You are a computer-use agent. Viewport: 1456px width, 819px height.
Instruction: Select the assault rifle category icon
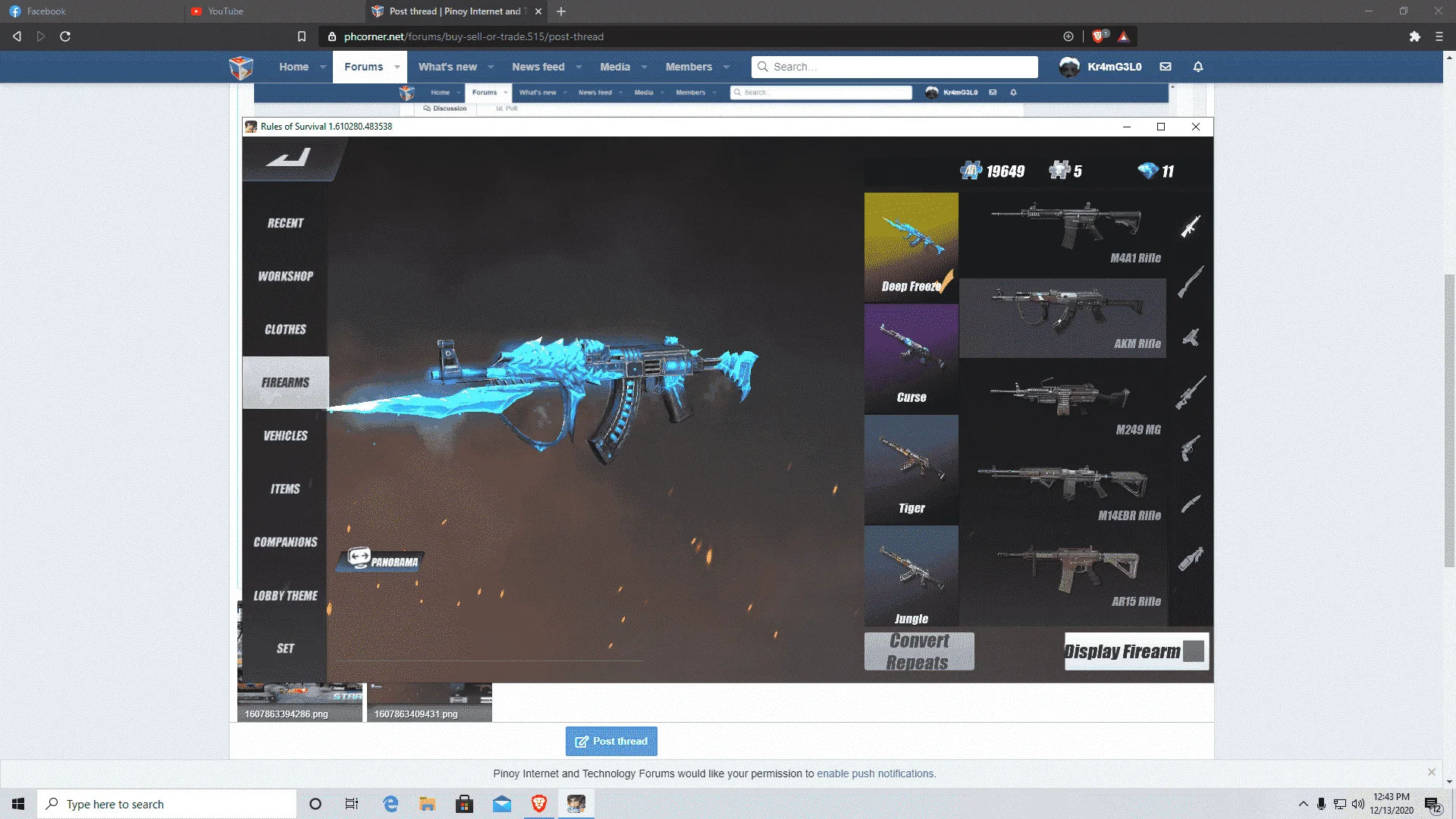[1191, 226]
